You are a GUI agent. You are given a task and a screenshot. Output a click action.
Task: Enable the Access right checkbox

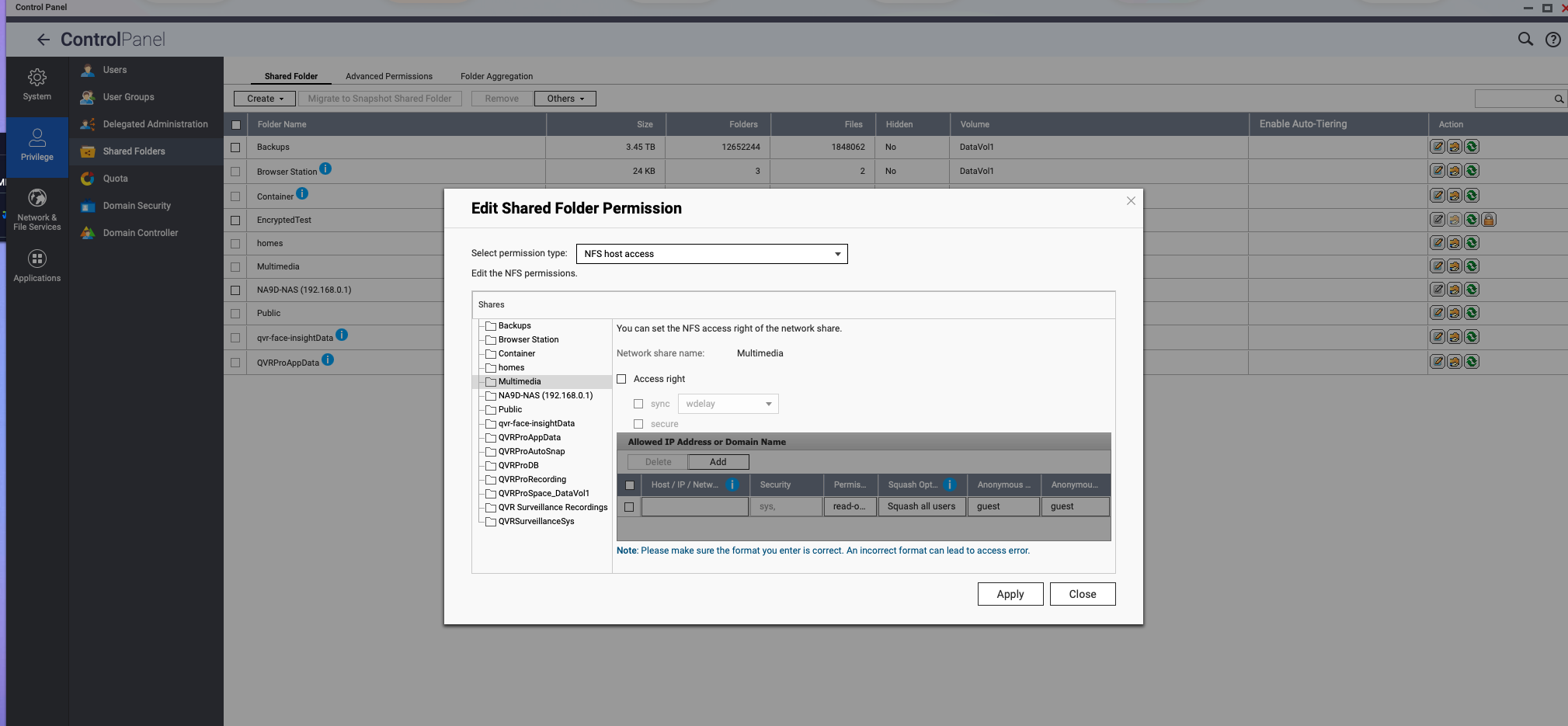point(621,379)
